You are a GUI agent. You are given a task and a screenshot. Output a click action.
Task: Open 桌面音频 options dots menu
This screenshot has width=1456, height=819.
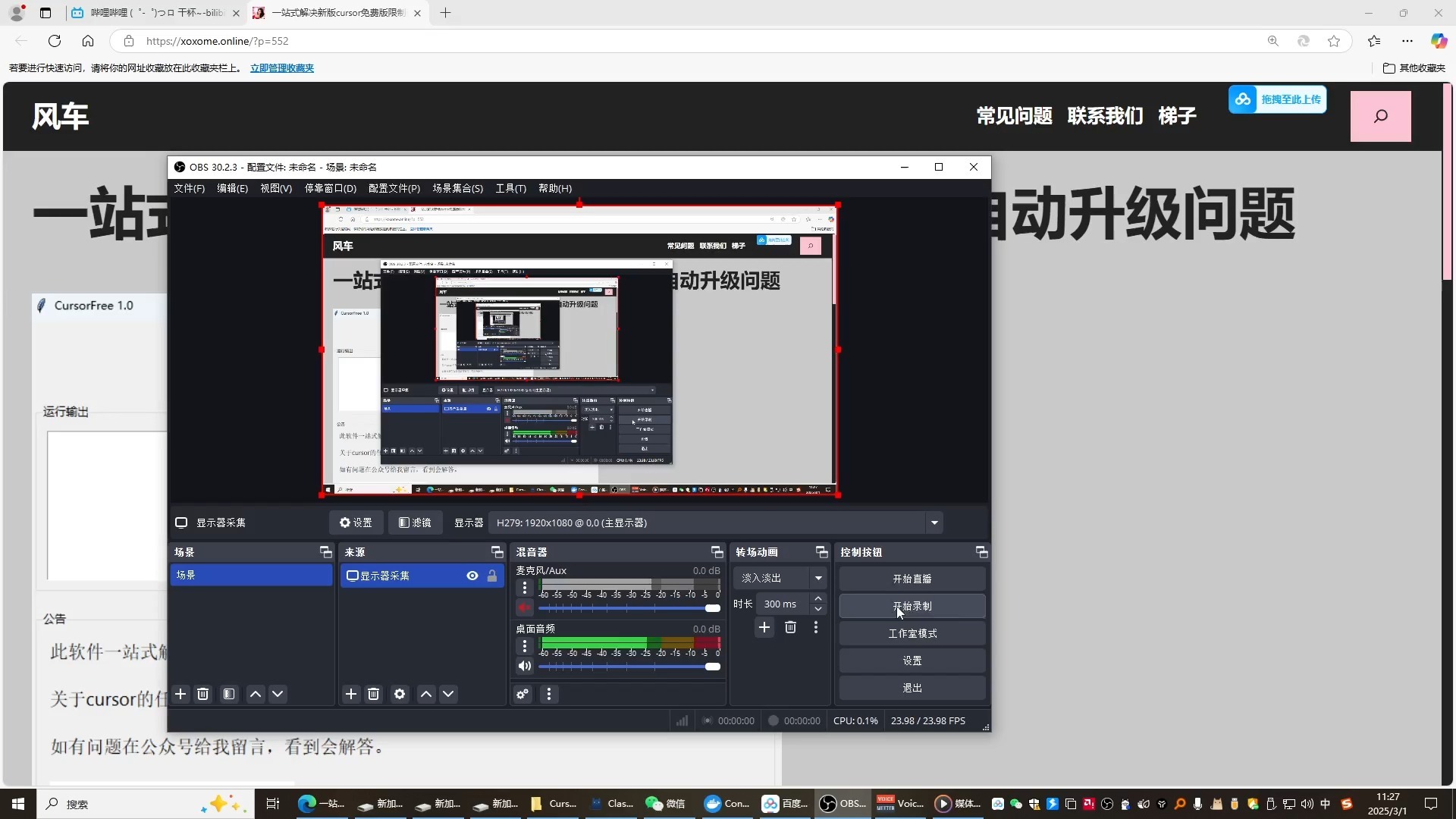pos(525,646)
